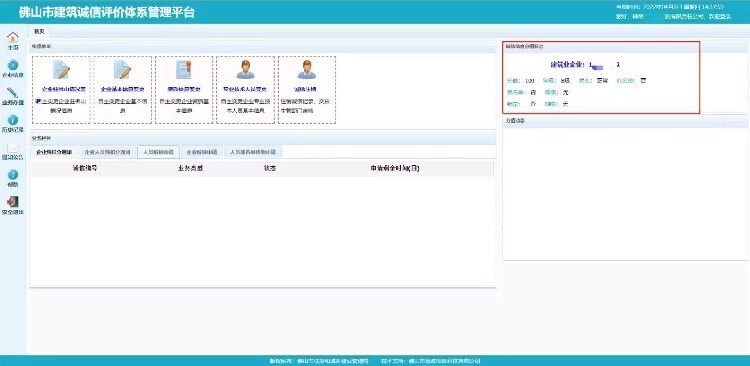Click the last person icon card in quick menu
This screenshot has width=750, height=366.
[307, 70]
